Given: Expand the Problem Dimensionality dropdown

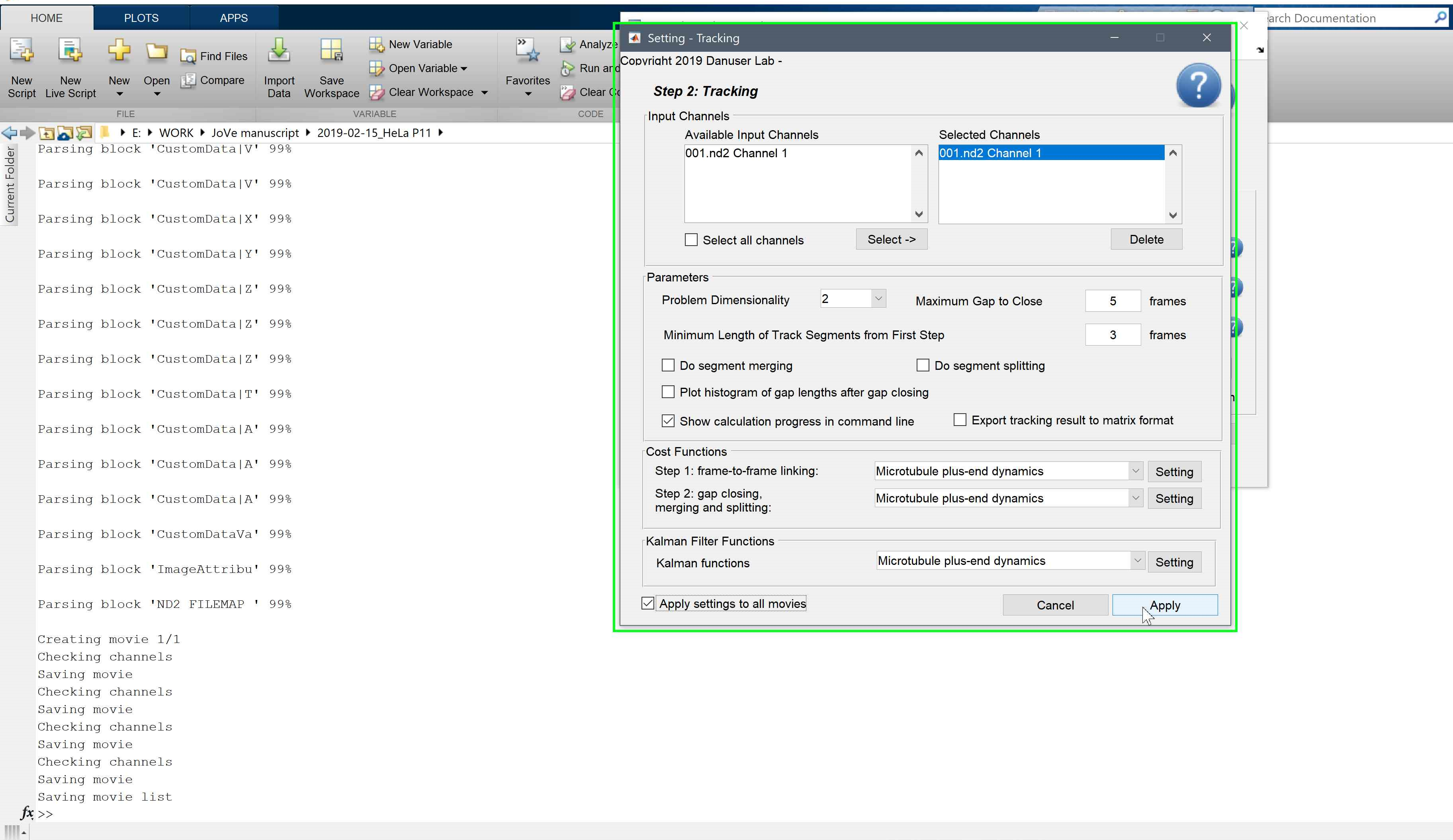Looking at the screenshot, I should coord(878,299).
